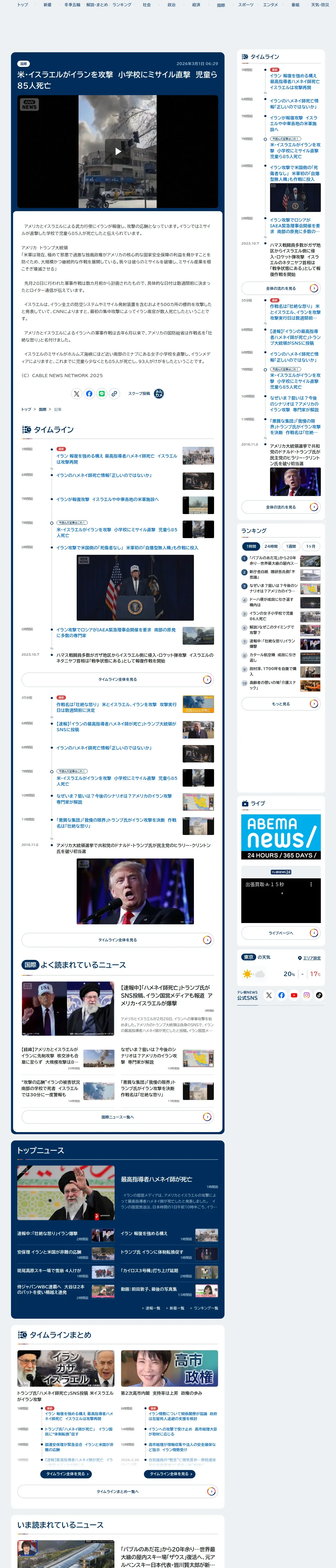Open the Tokyo weather sun icon
Image resolution: width=336 pixels, height=1568 pixels.
247,974
